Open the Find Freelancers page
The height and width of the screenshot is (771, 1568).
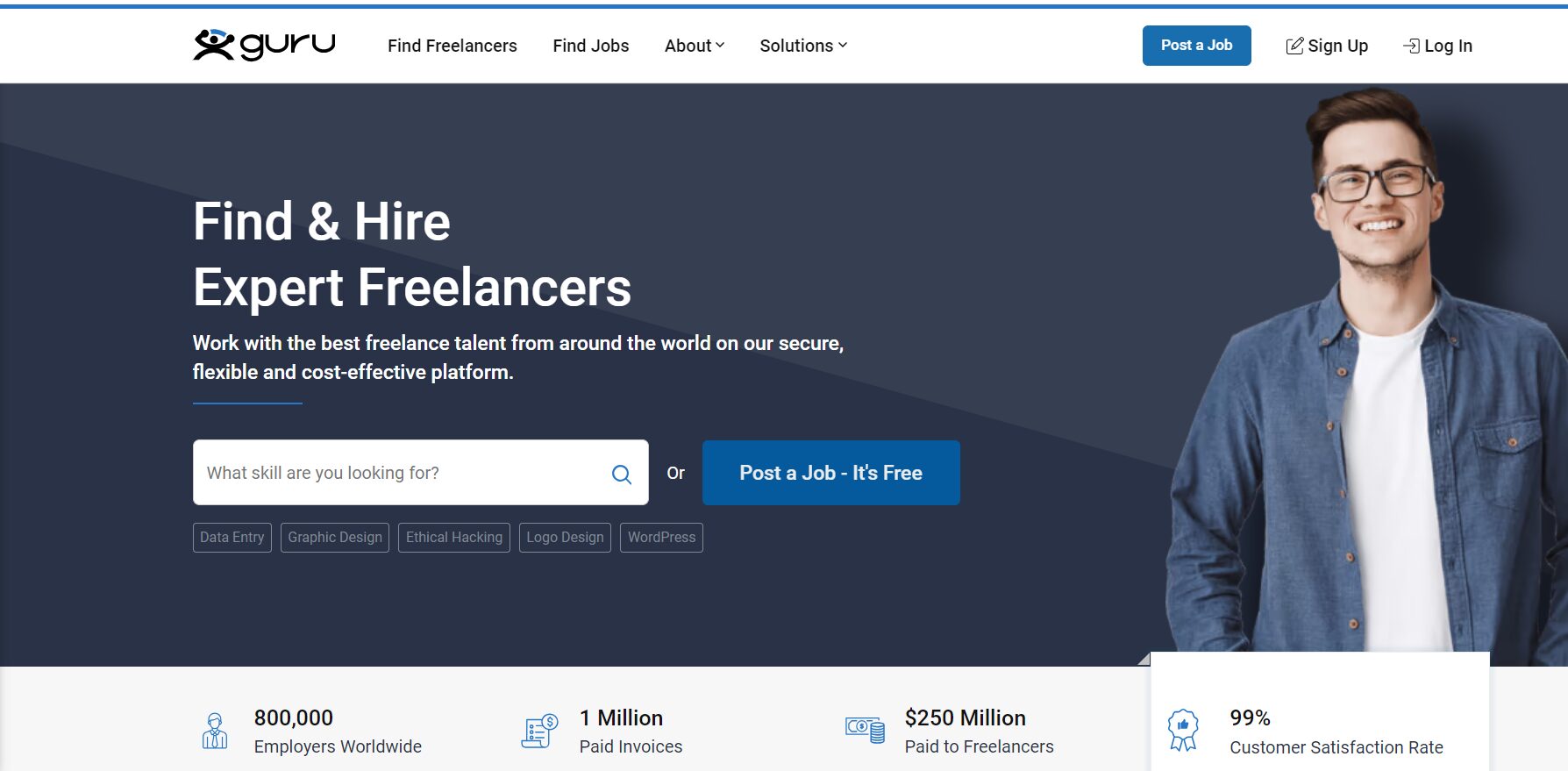pos(452,46)
